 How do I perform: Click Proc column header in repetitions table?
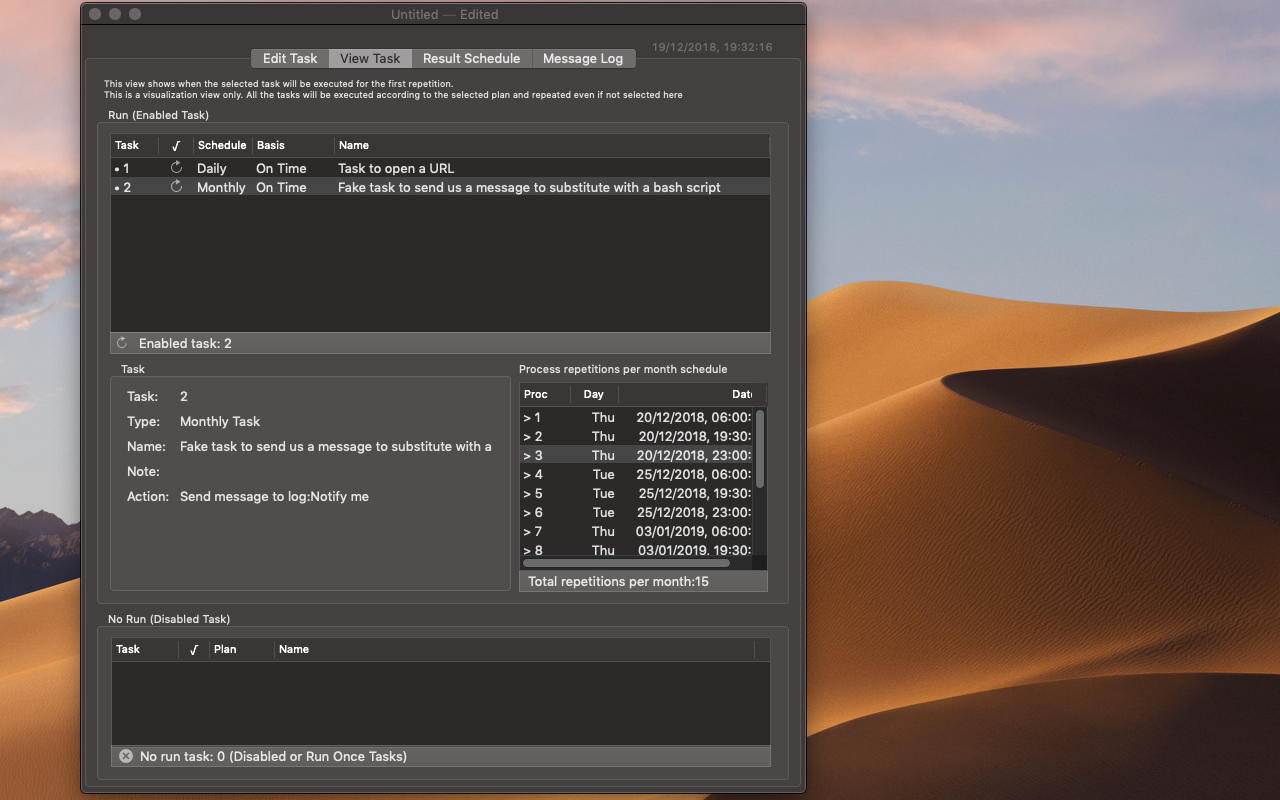coord(545,394)
